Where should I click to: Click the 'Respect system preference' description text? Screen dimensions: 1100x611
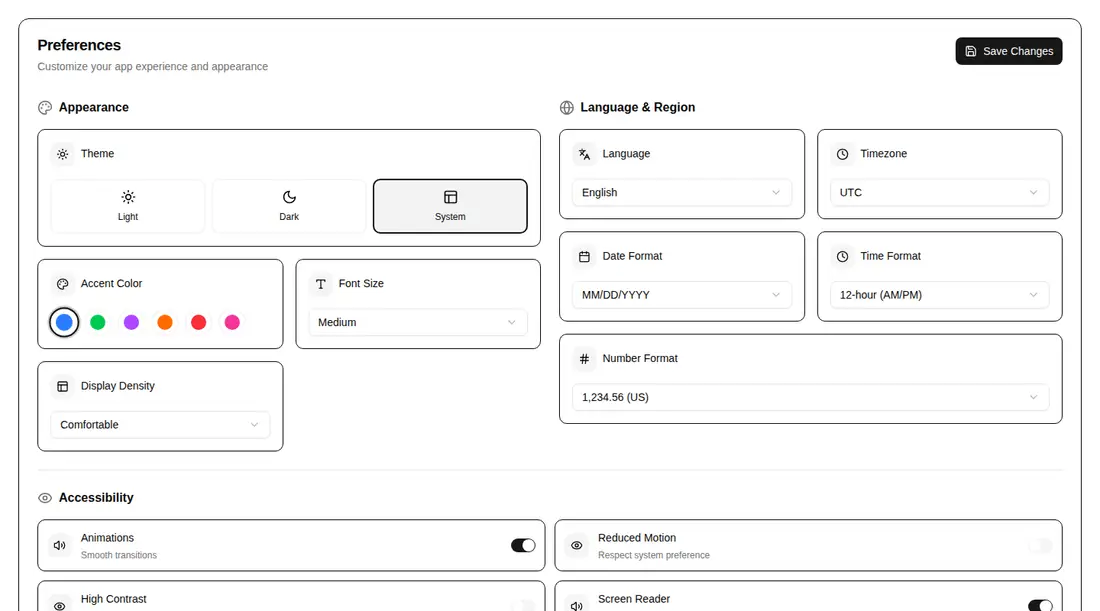[x=654, y=555]
